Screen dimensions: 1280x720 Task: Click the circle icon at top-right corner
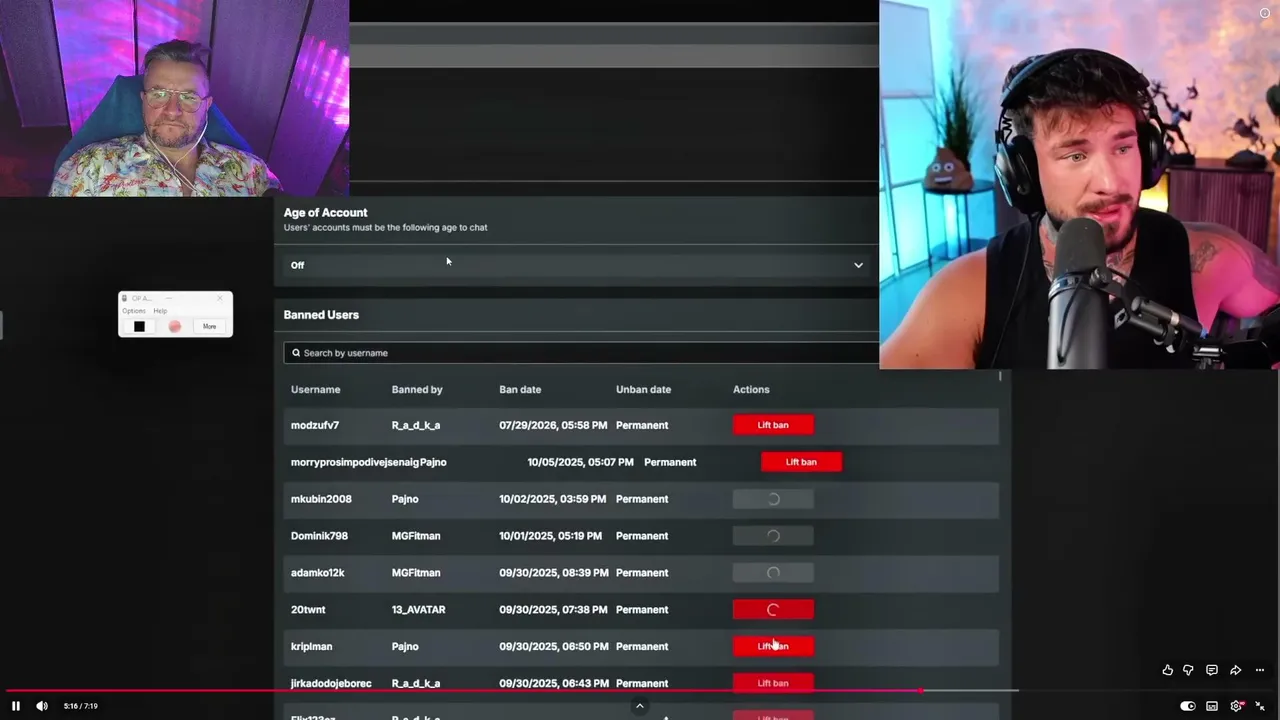pyautogui.click(x=1264, y=13)
